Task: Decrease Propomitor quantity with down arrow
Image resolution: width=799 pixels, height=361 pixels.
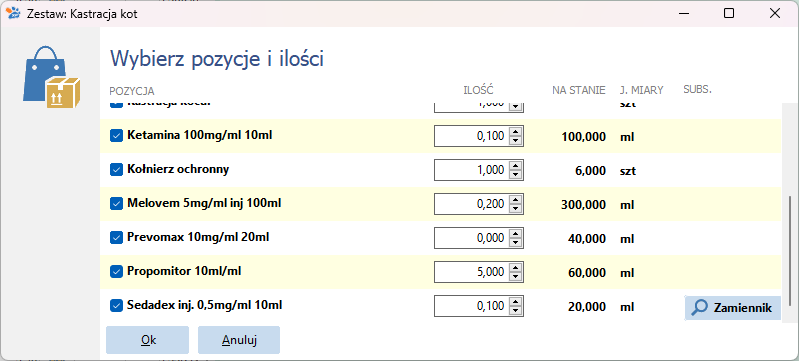Action: [x=516, y=277]
